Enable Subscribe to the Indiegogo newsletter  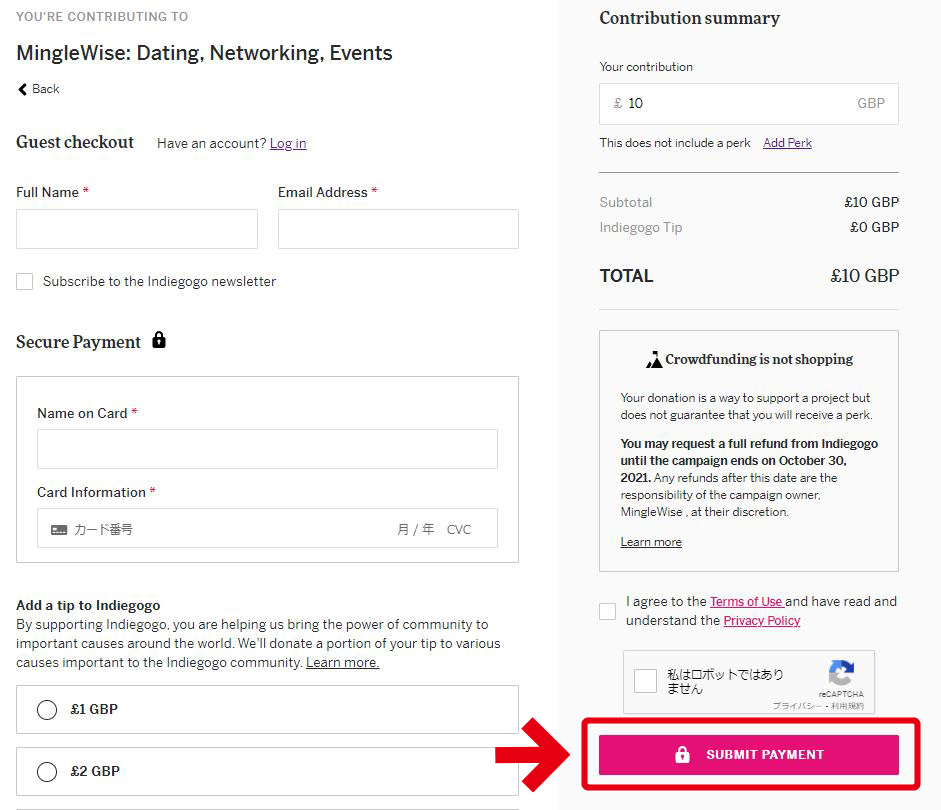click(x=24, y=281)
